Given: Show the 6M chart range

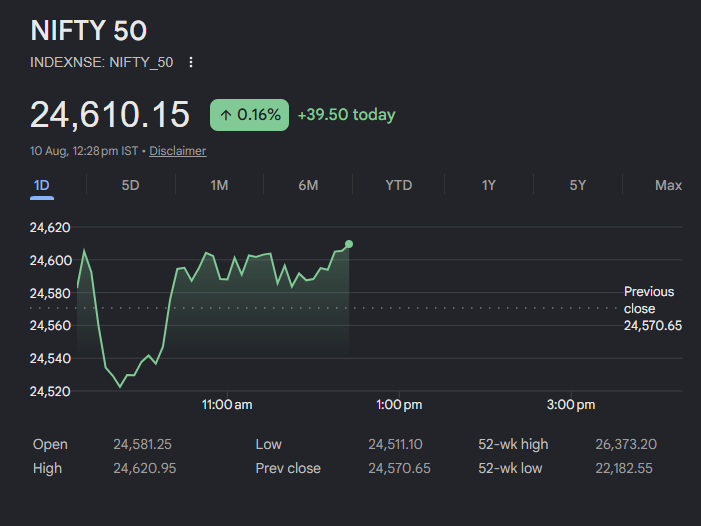Looking at the screenshot, I should point(308,185).
